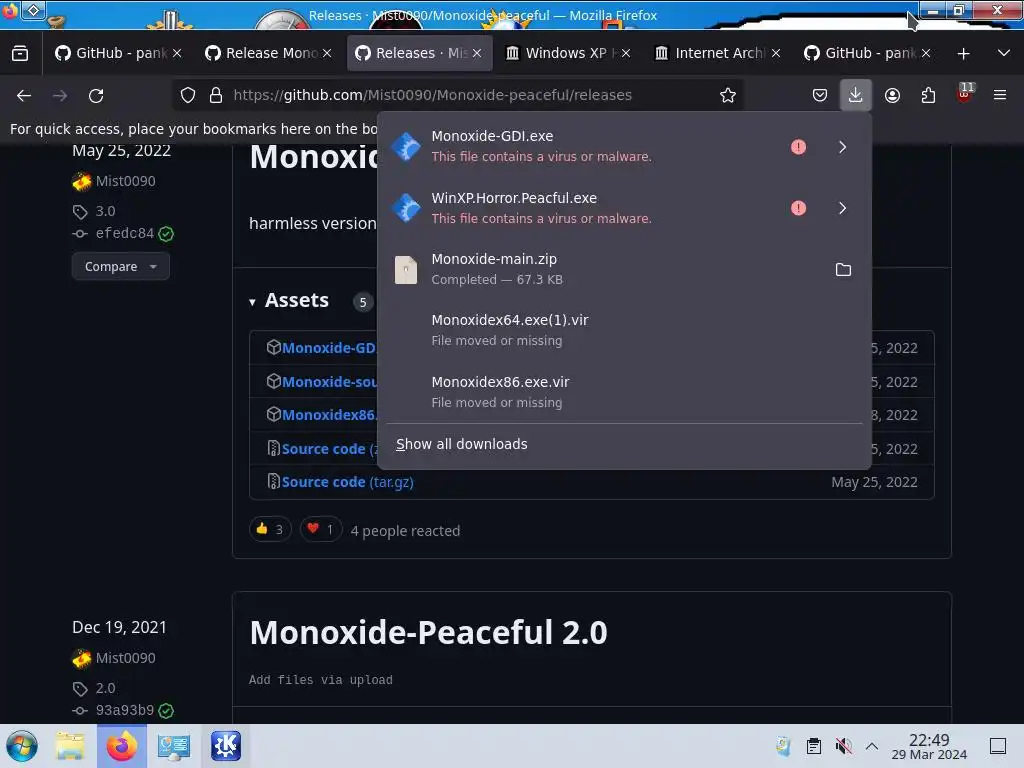Click the heart reaction with 1
This screenshot has height=768, width=1024.
[x=321, y=530]
